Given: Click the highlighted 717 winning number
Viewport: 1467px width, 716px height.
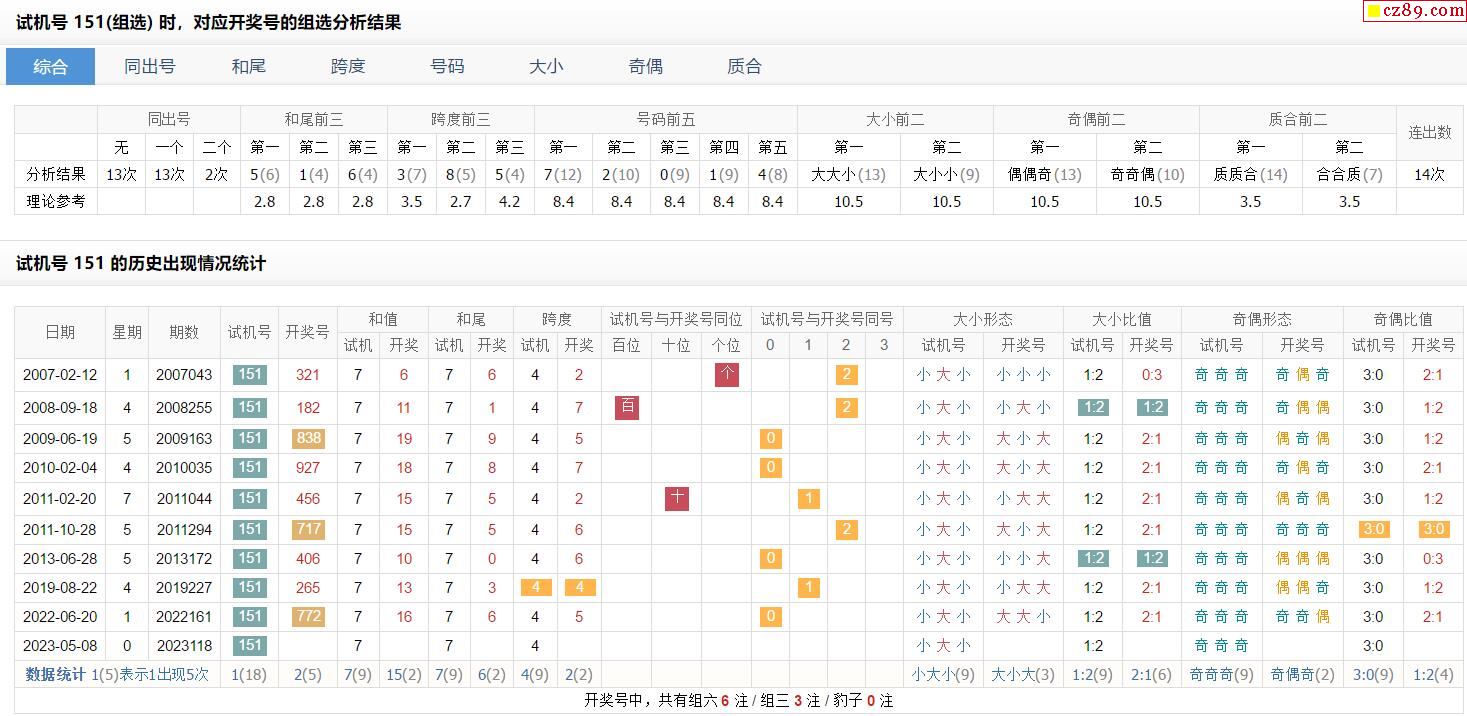Looking at the screenshot, I should [x=308, y=529].
